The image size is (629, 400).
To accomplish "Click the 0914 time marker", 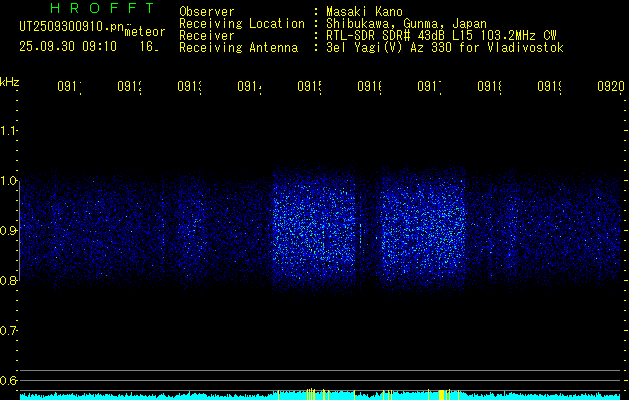I will [250, 87].
